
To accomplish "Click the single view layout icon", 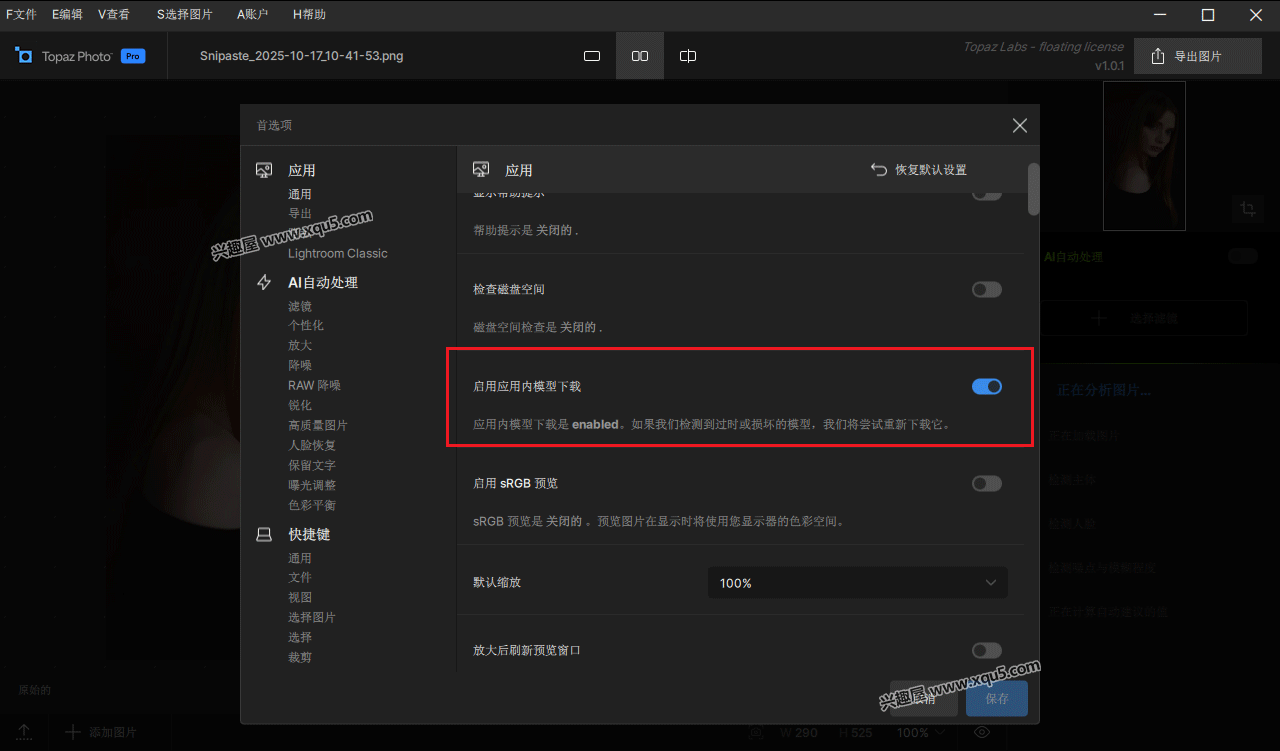I will click(592, 56).
